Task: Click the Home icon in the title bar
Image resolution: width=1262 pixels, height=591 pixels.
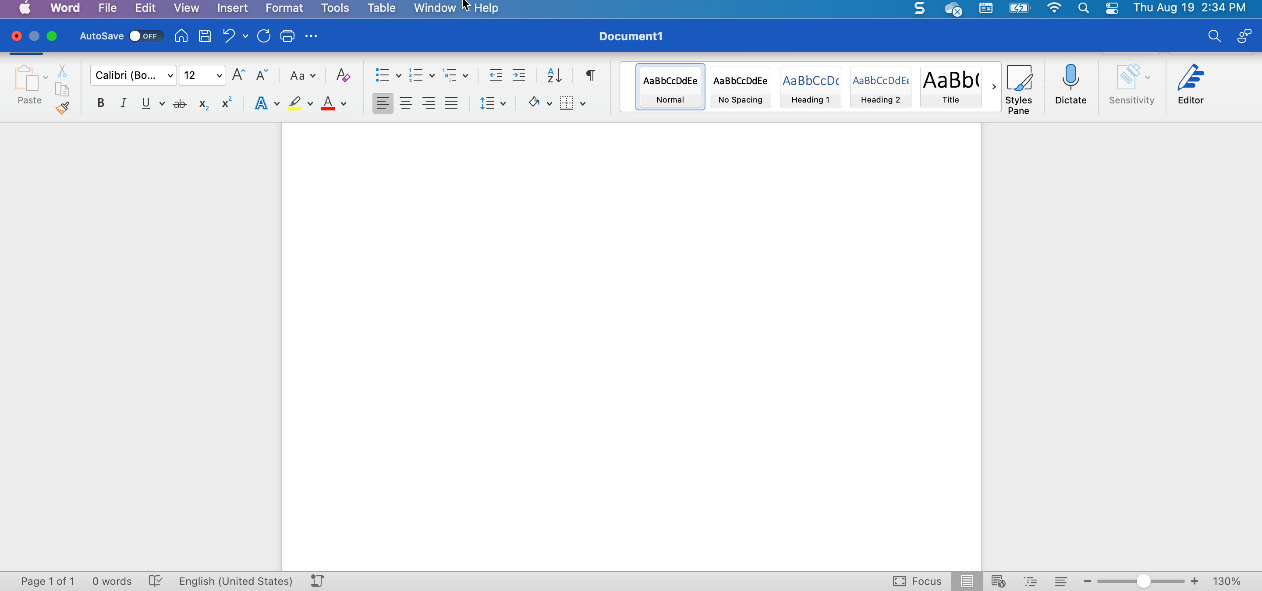Action: click(181, 36)
